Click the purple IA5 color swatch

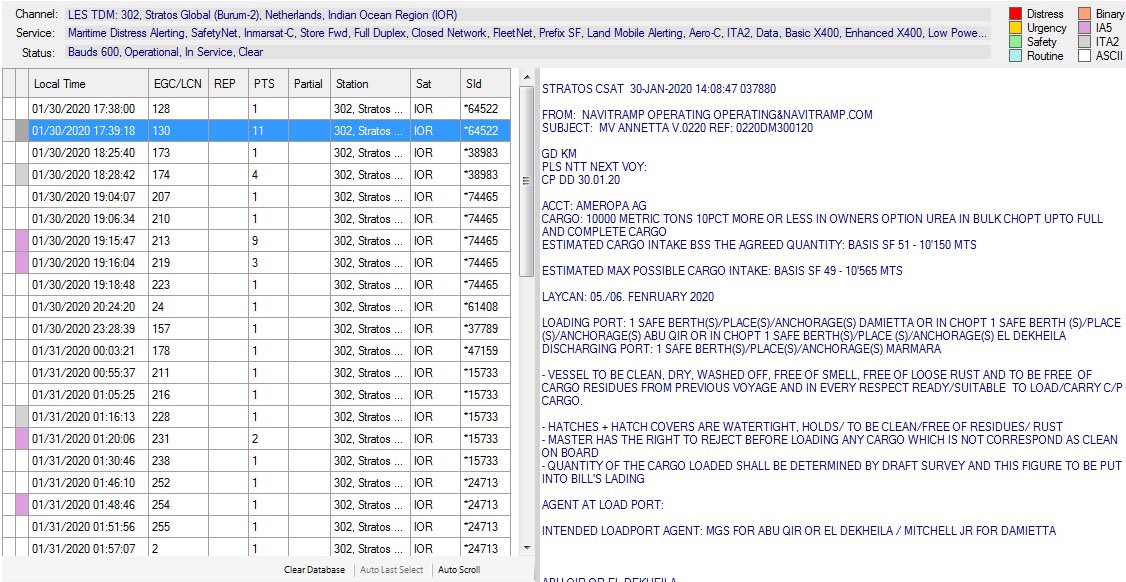pyautogui.click(x=1084, y=28)
